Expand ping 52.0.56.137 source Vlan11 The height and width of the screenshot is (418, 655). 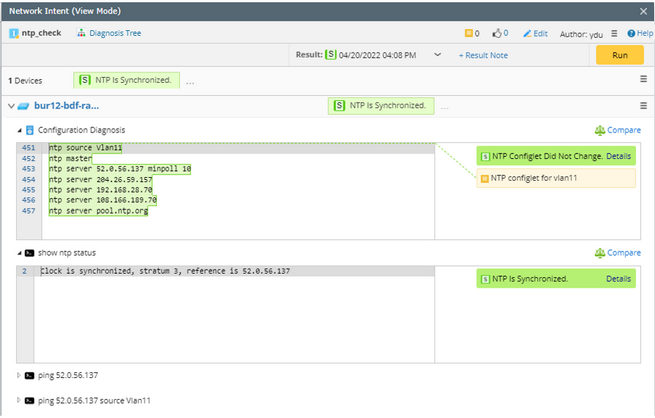18,400
